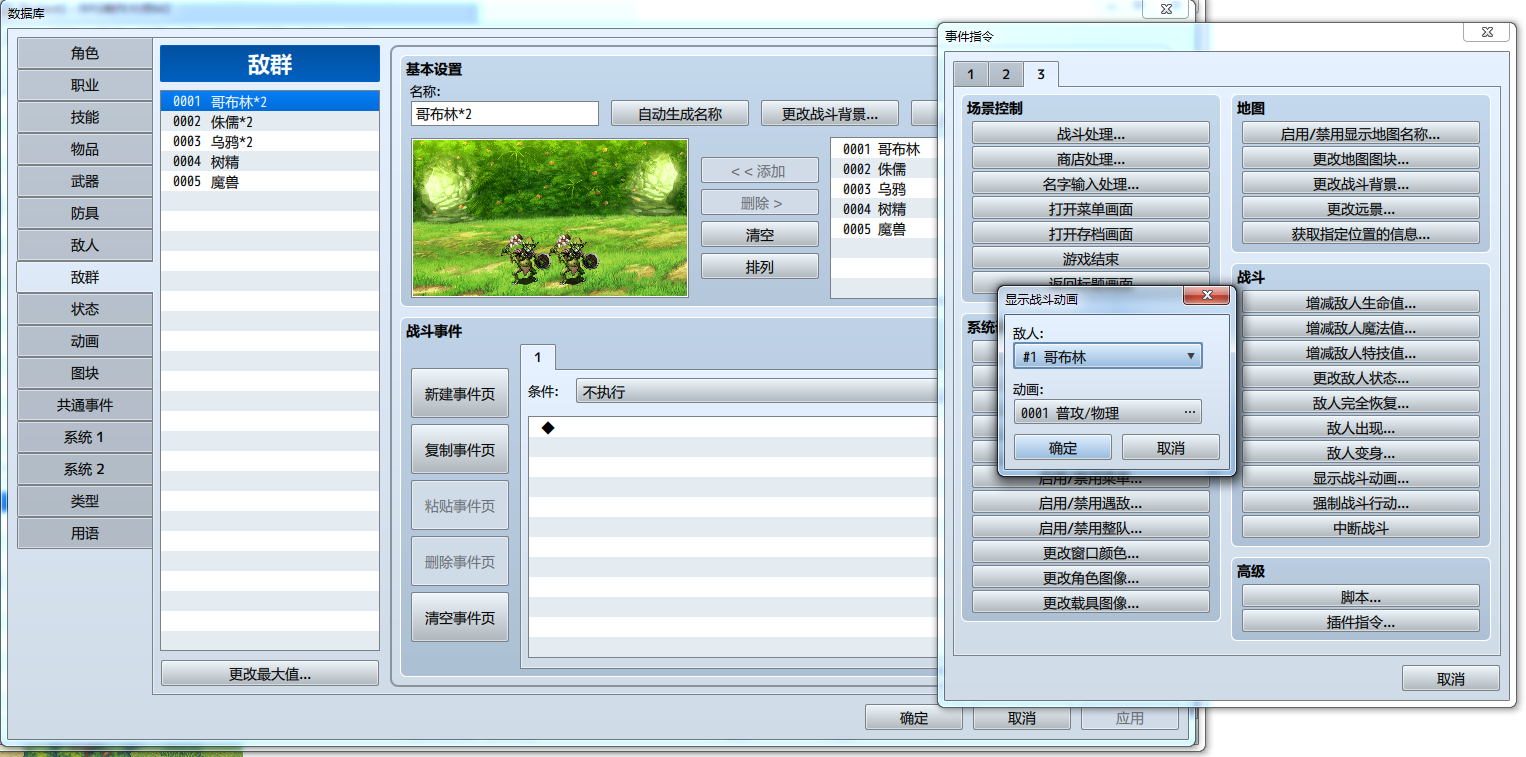Open the 角色 database category
The width and height of the screenshot is (1526, 757).
[x=85, y=53]
